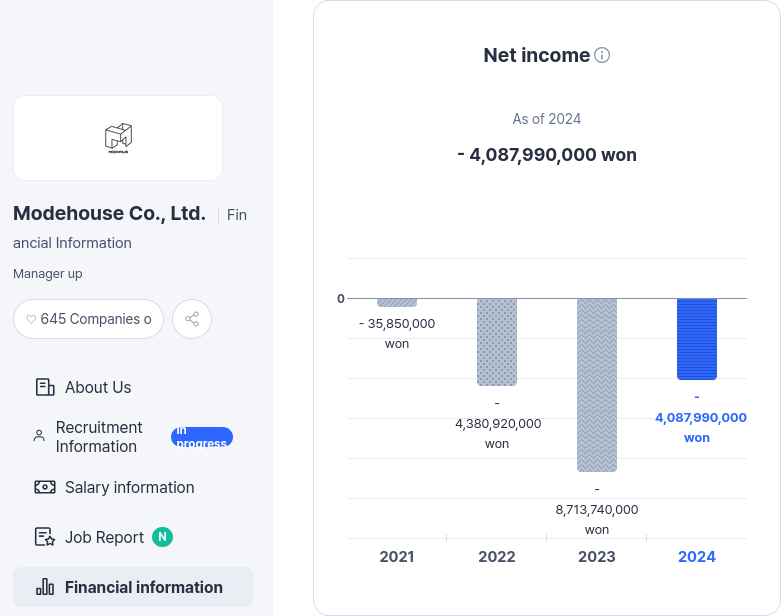Screen dimensions: 781x616
Task: Click the blue 2024 net income bar
Action: [x=697, y=339]
